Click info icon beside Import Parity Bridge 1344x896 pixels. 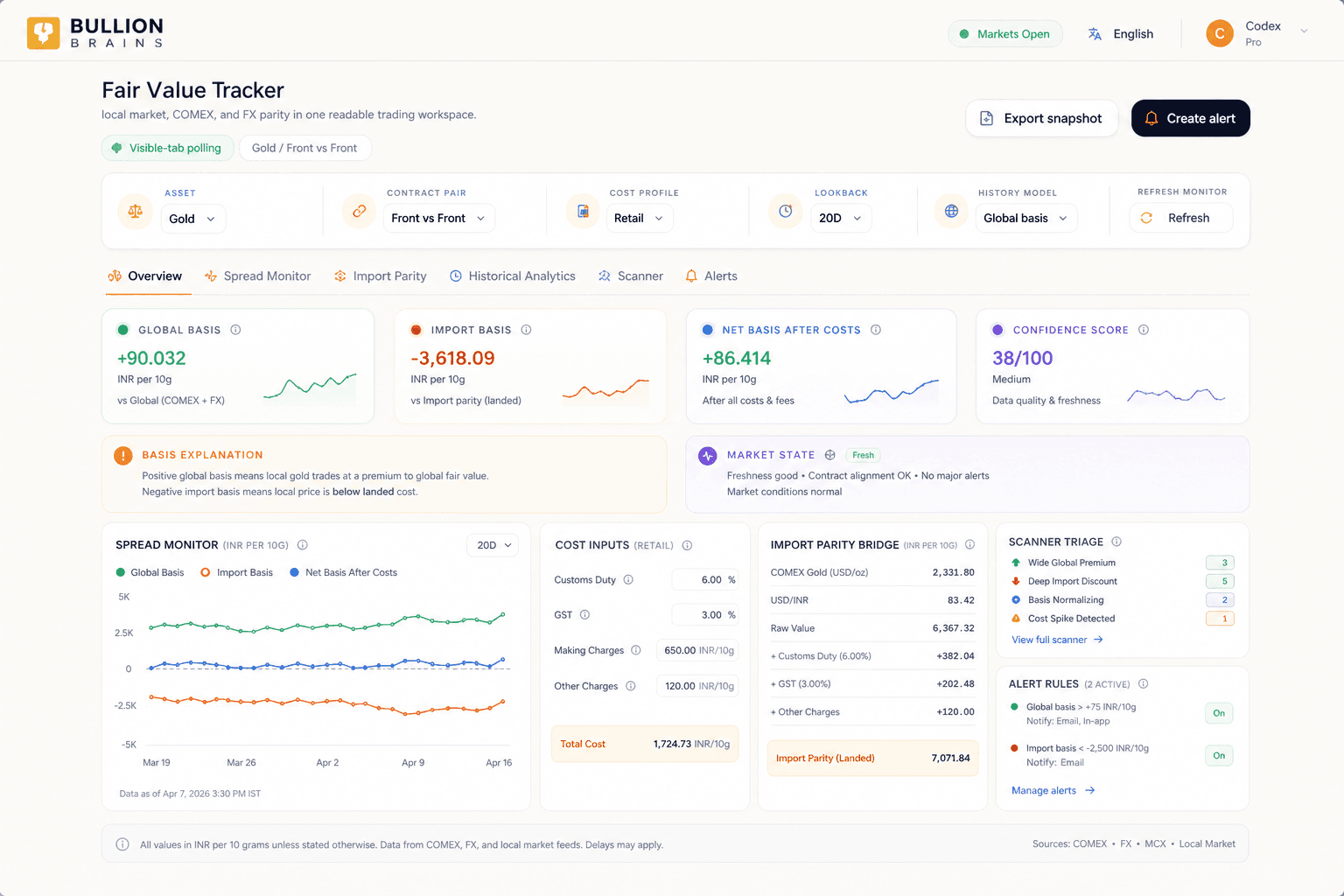969,545
